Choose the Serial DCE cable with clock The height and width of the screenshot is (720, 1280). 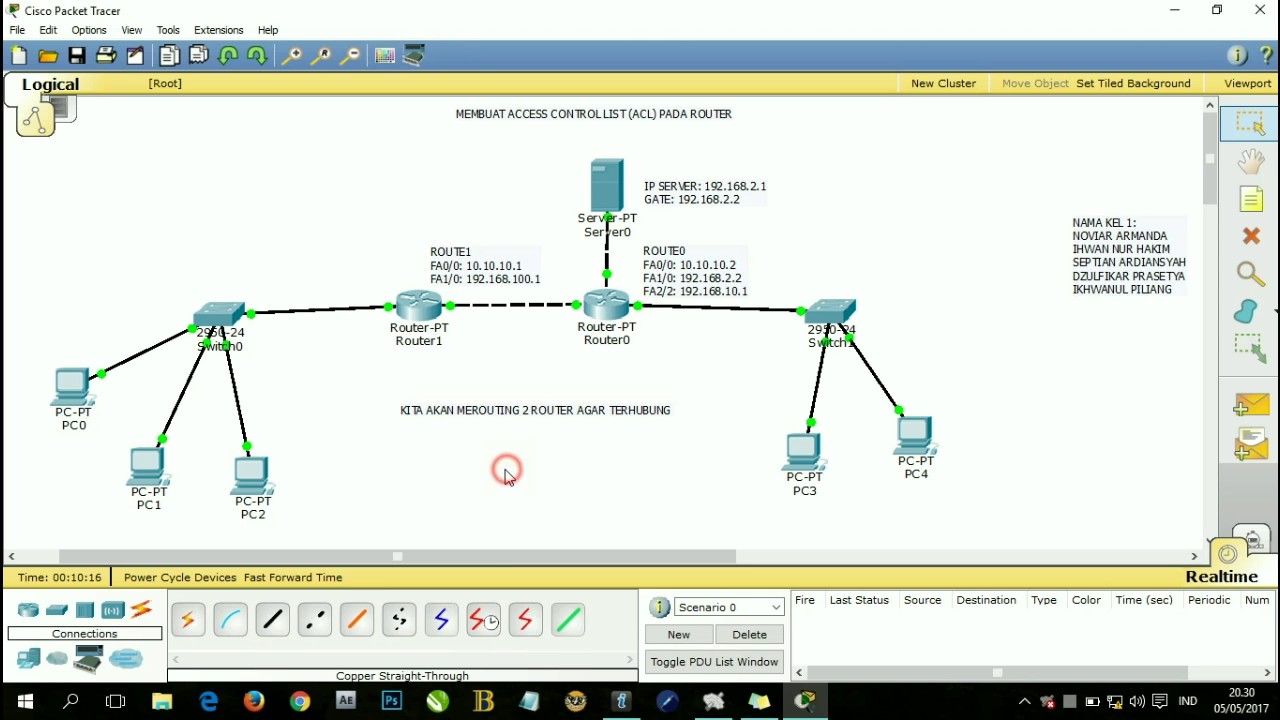[x=484, y=621]
